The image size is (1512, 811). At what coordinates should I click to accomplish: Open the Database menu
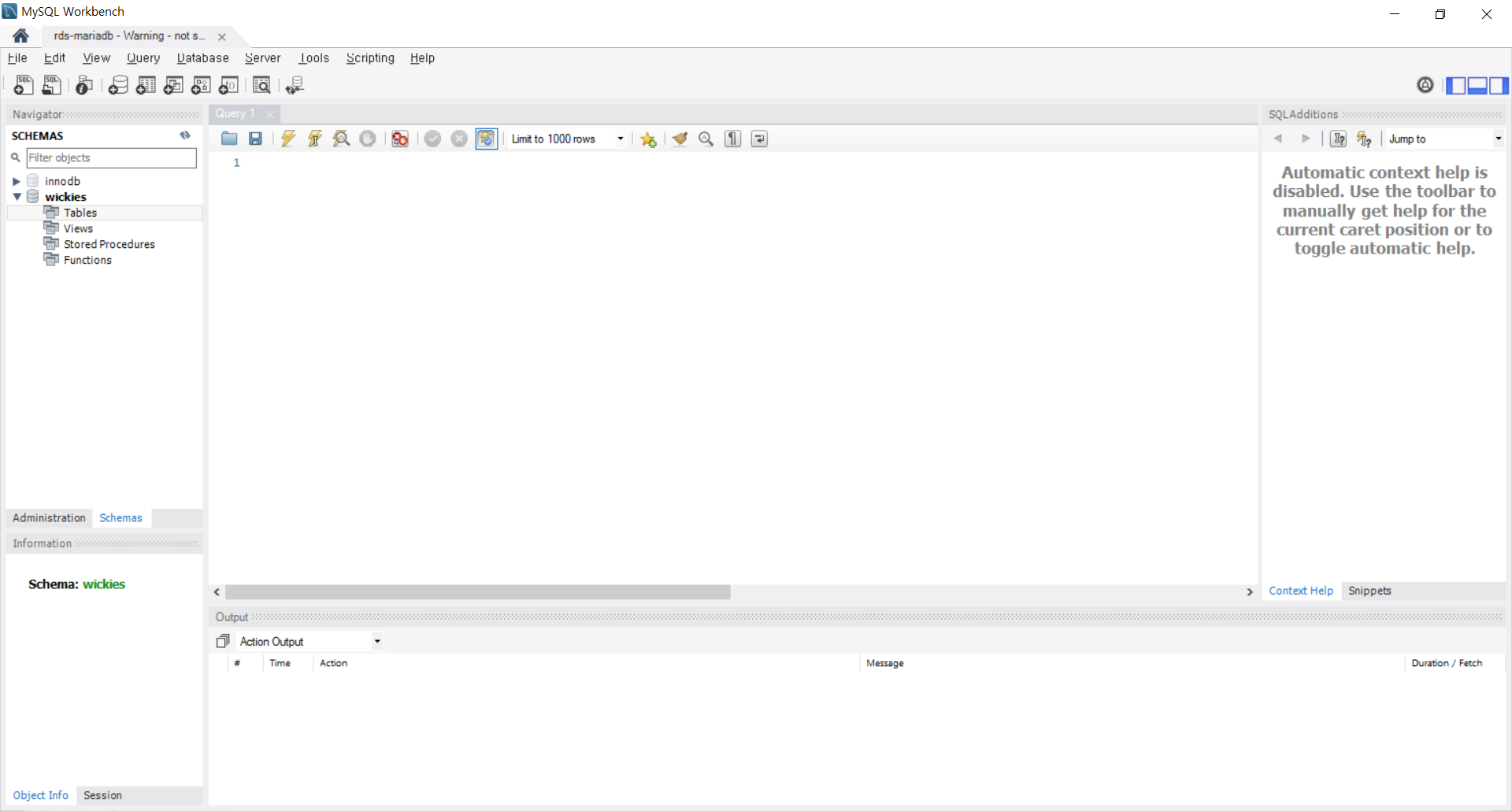coord(202,58)
